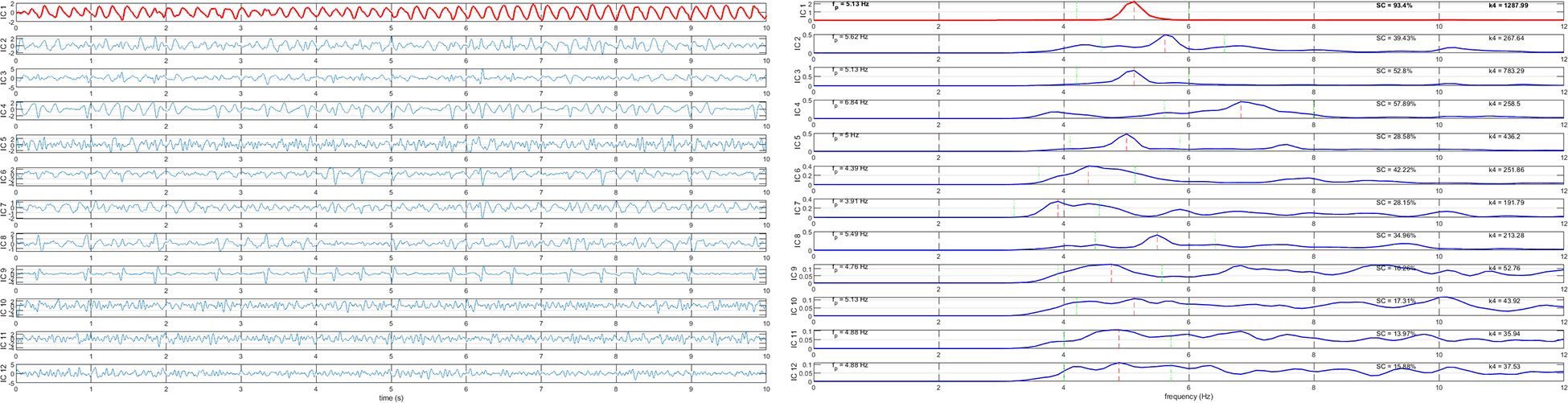Click the 'SC = 57.89%' label
Screen dimensions: 1568x403
click(1395, 104)
